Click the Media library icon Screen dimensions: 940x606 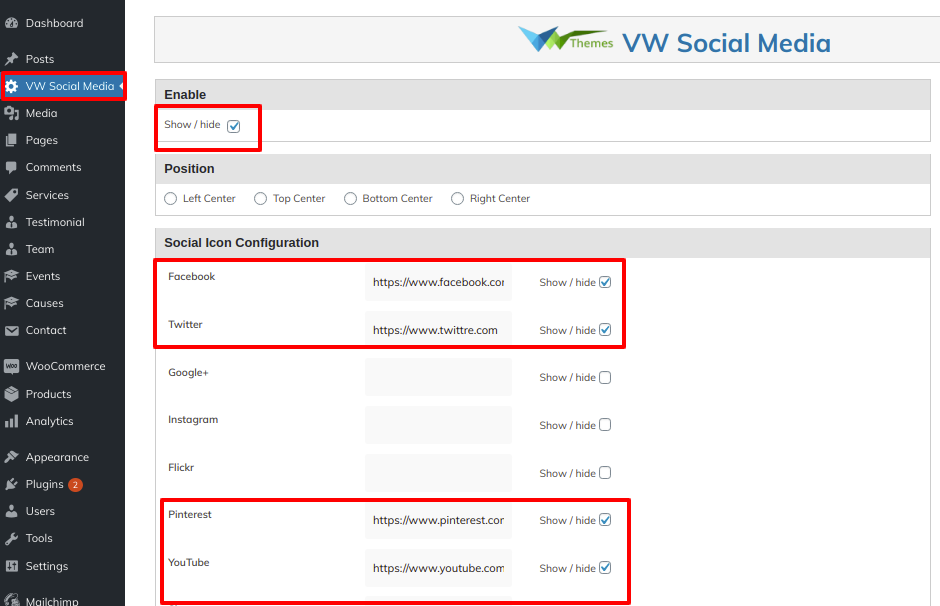[x=12, y=113]
